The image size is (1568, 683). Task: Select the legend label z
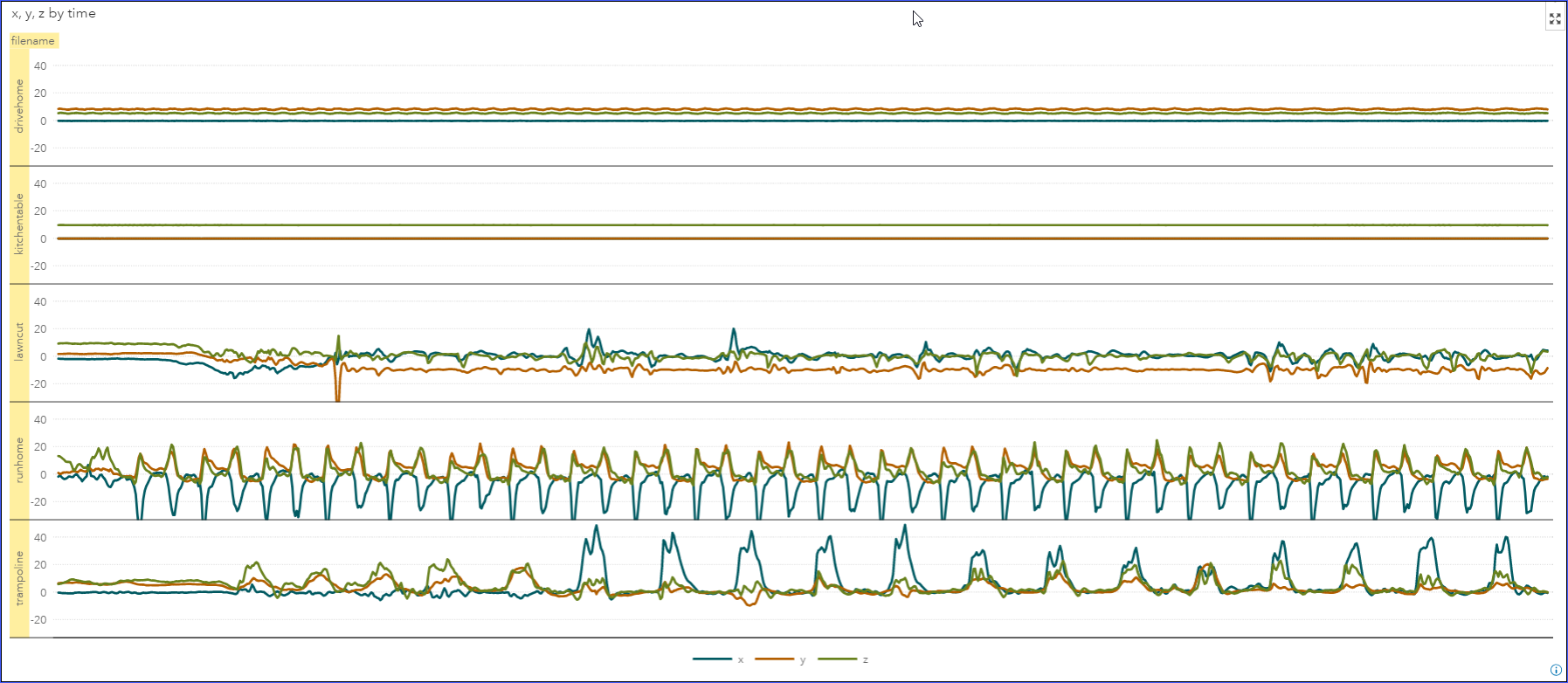click(865, 660)
